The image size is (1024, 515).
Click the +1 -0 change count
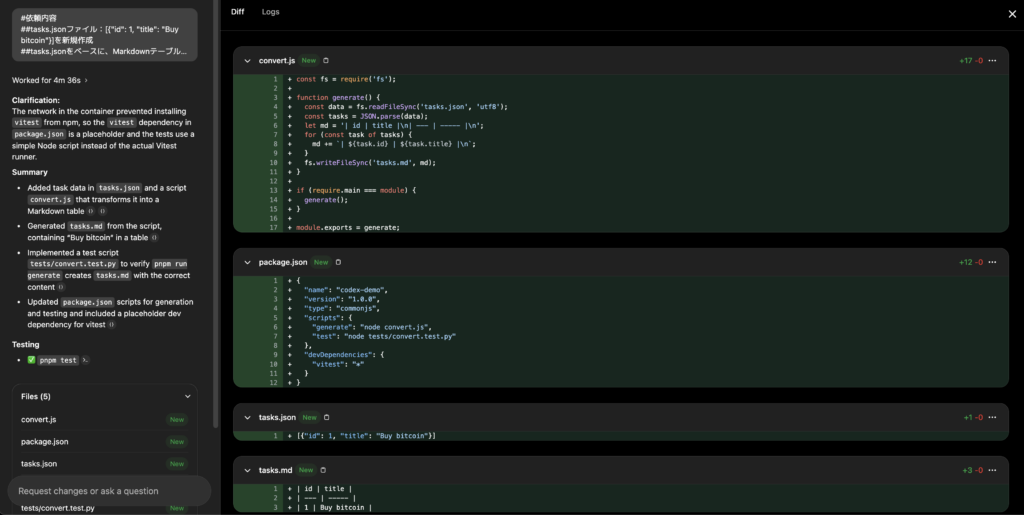coord(973,418)
